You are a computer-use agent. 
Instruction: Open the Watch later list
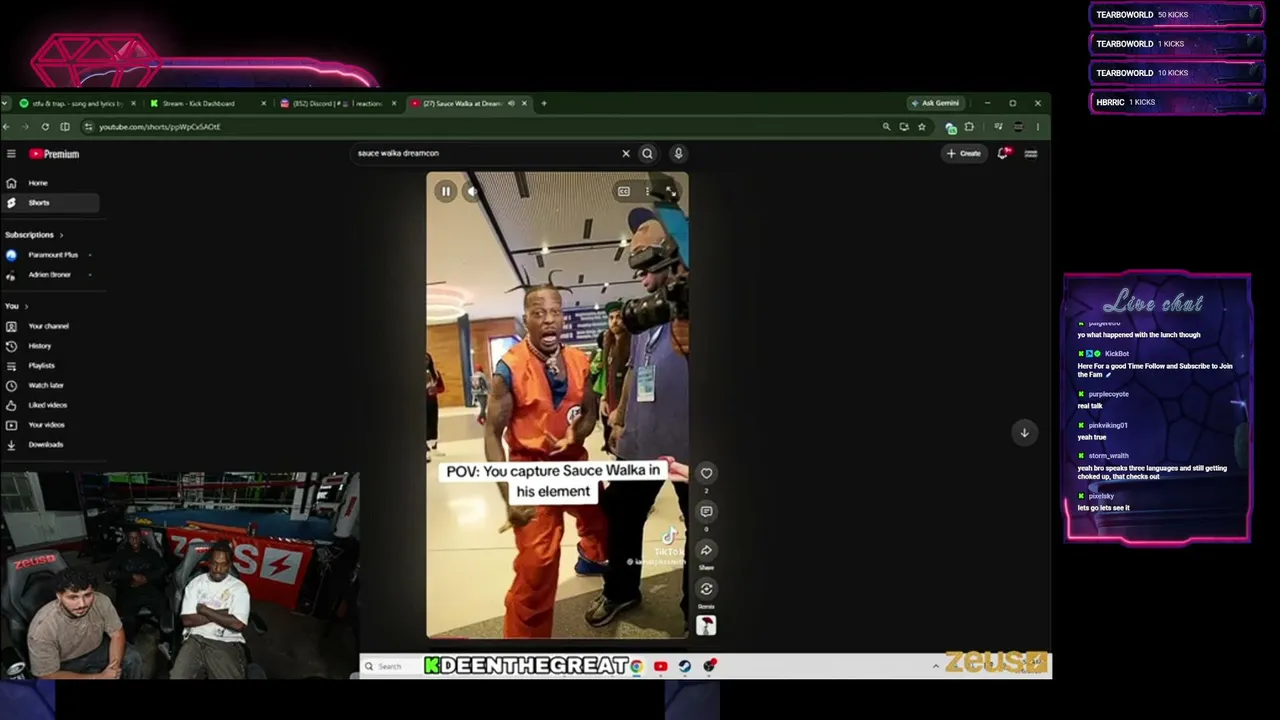point(50,385)
